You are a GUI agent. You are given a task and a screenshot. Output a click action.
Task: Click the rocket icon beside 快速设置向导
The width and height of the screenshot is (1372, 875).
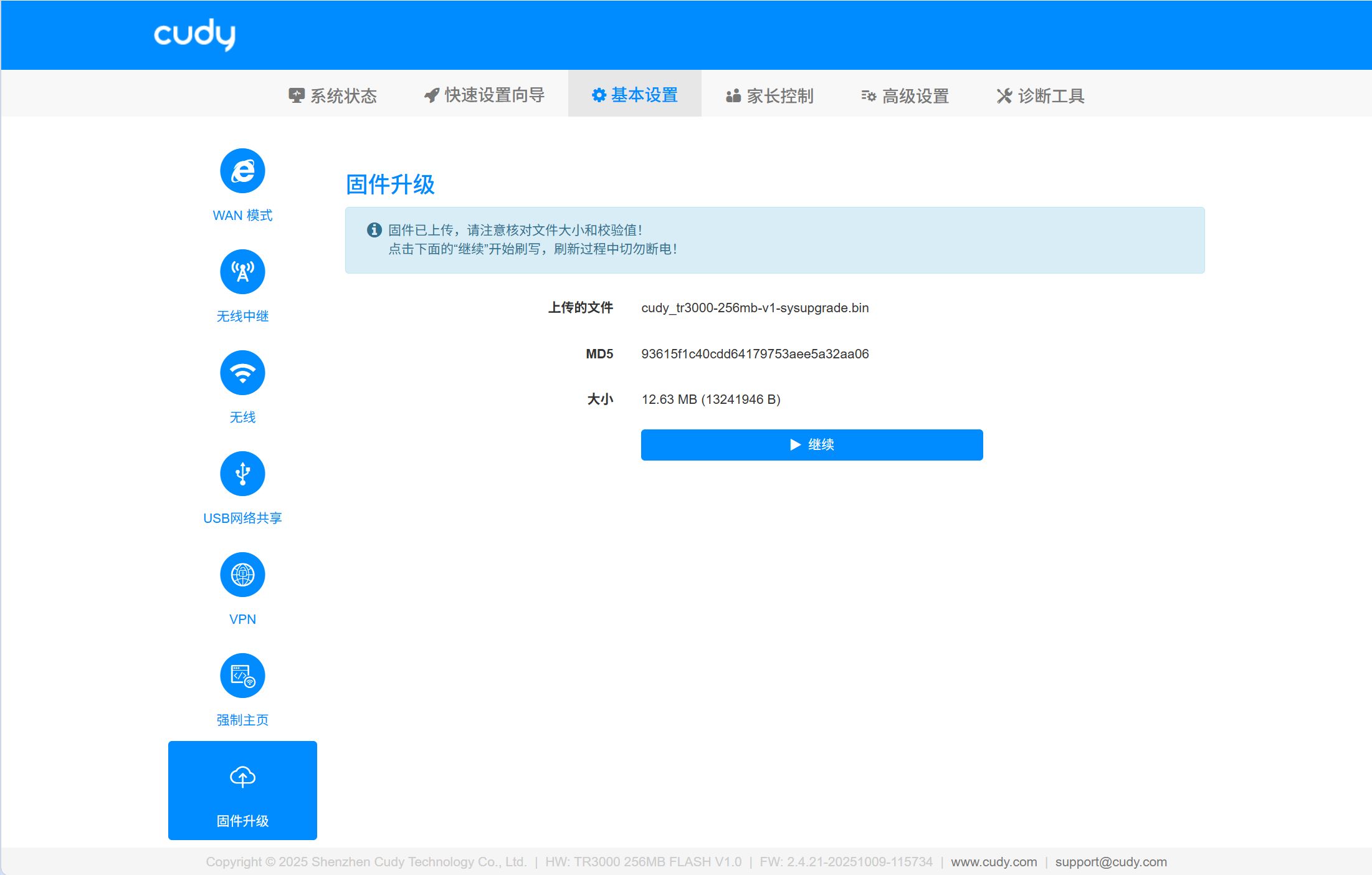(432, 95)
